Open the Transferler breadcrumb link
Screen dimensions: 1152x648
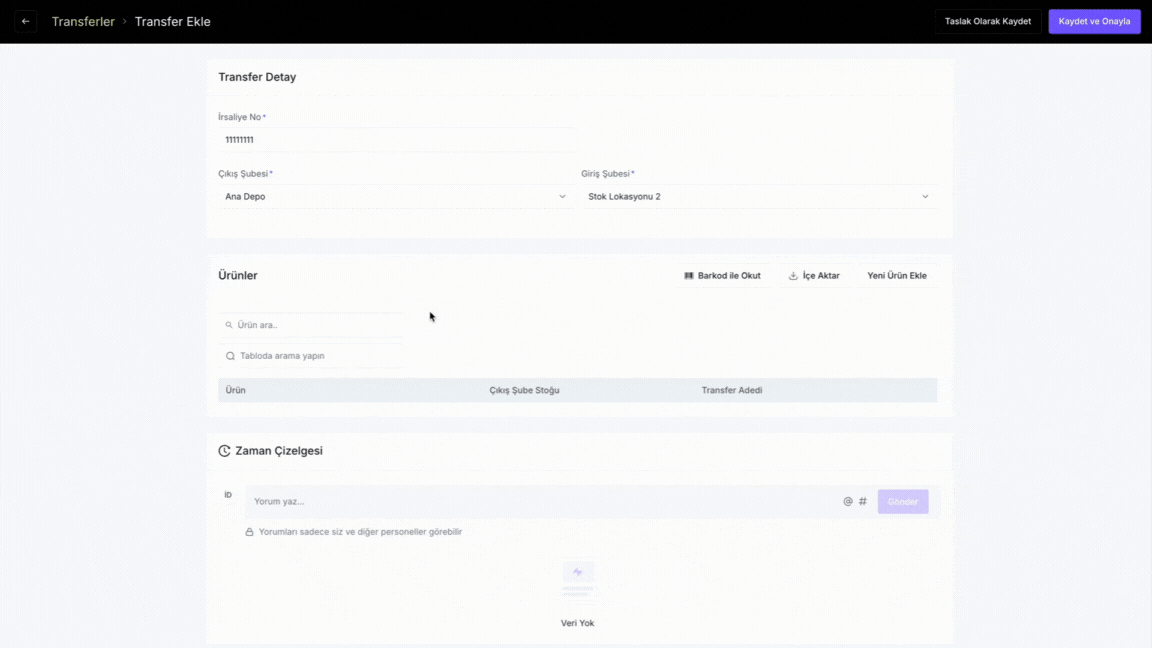[83, 21]
